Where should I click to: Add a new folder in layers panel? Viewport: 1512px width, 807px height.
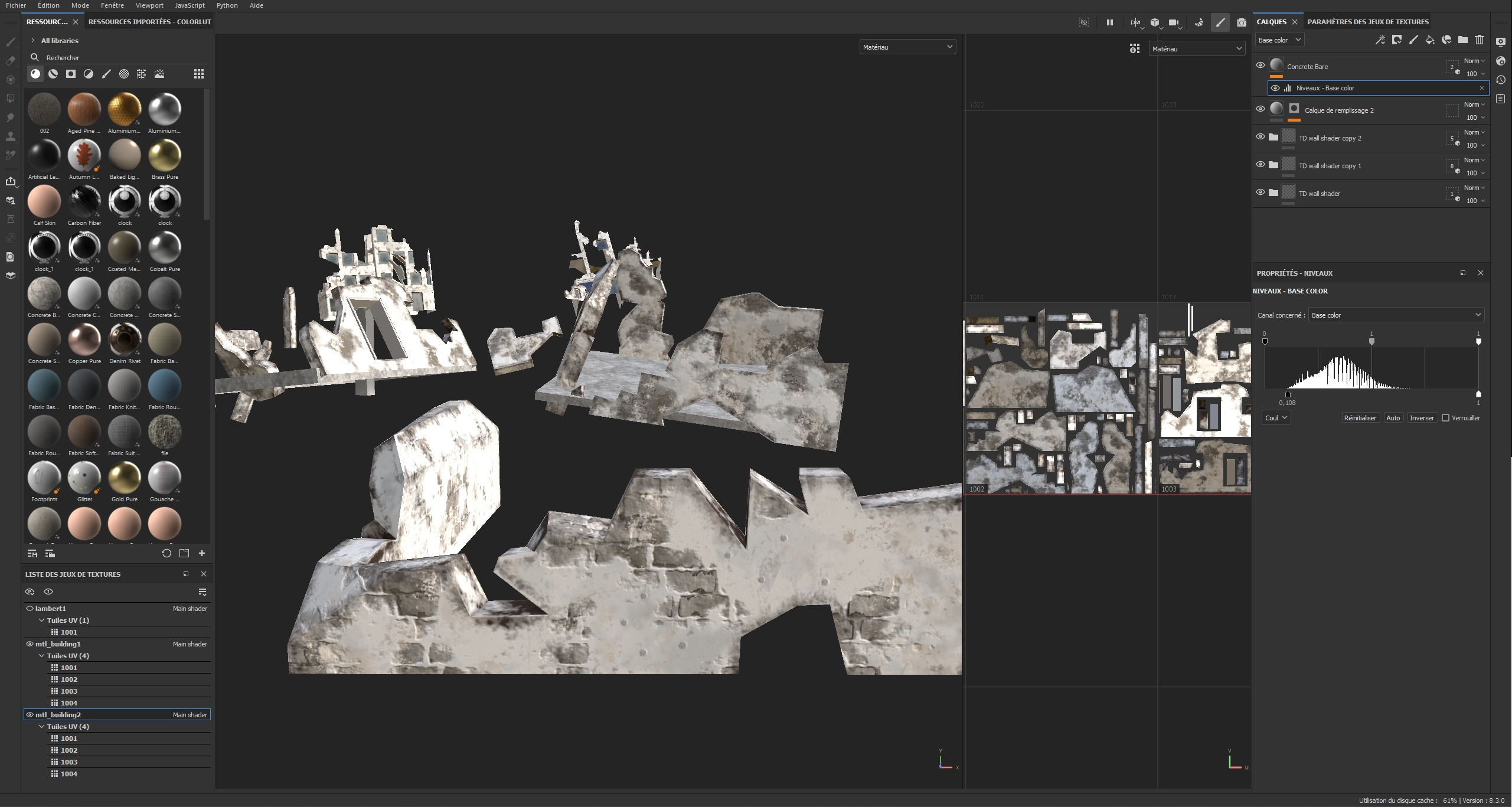click(1462, 40)
